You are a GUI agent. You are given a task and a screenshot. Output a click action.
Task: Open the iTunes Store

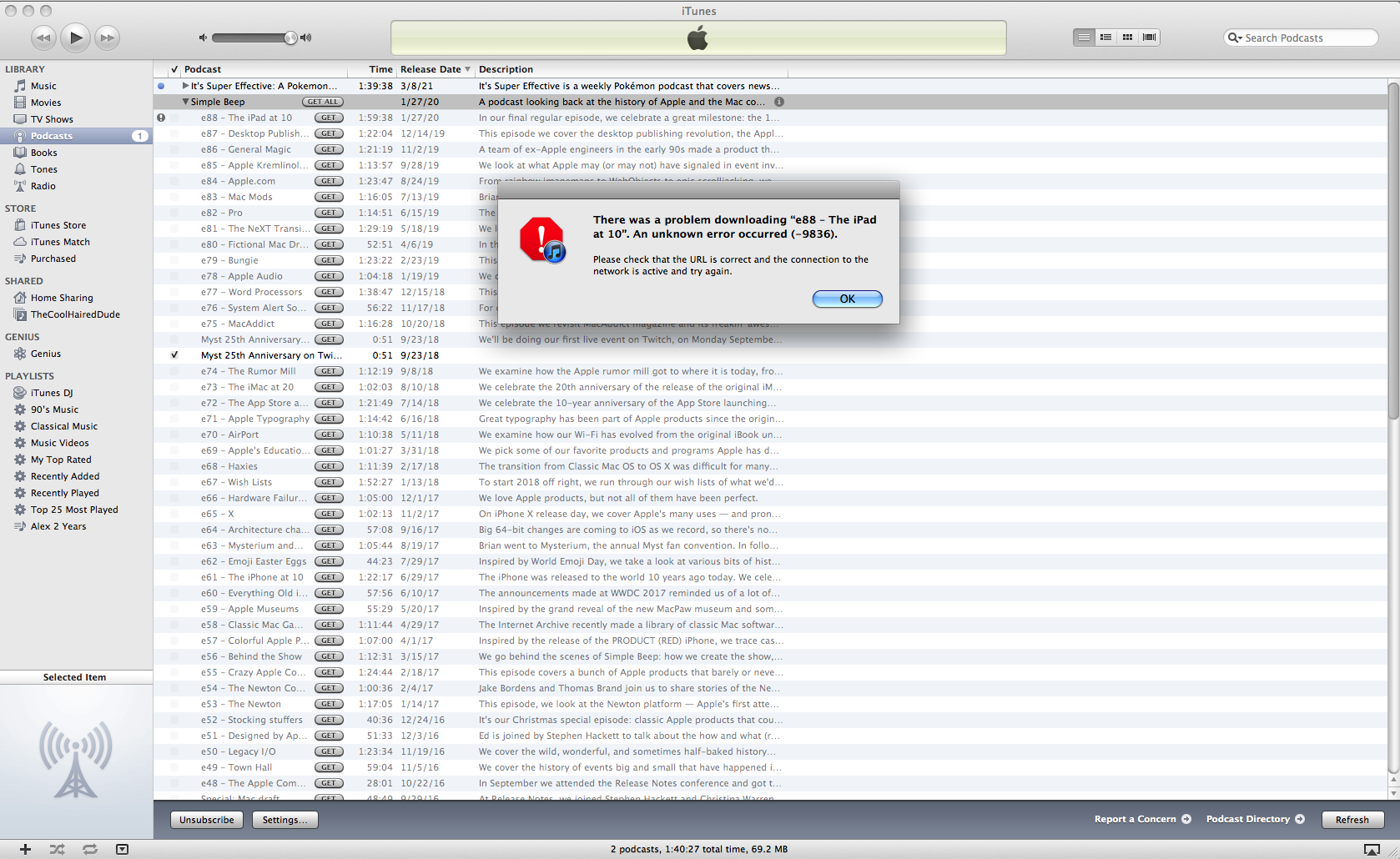click(x=58, y=225)
